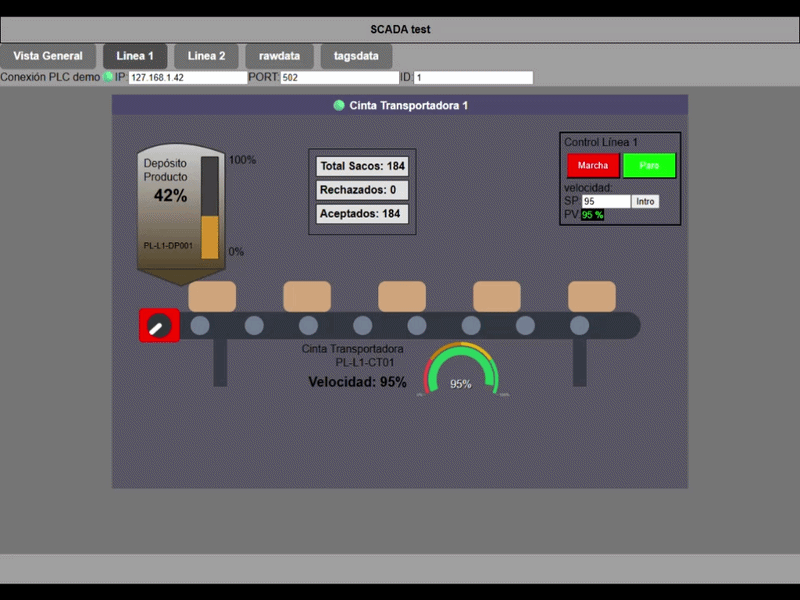Click the Total Sacos: 184 counter

pos(364,166)
